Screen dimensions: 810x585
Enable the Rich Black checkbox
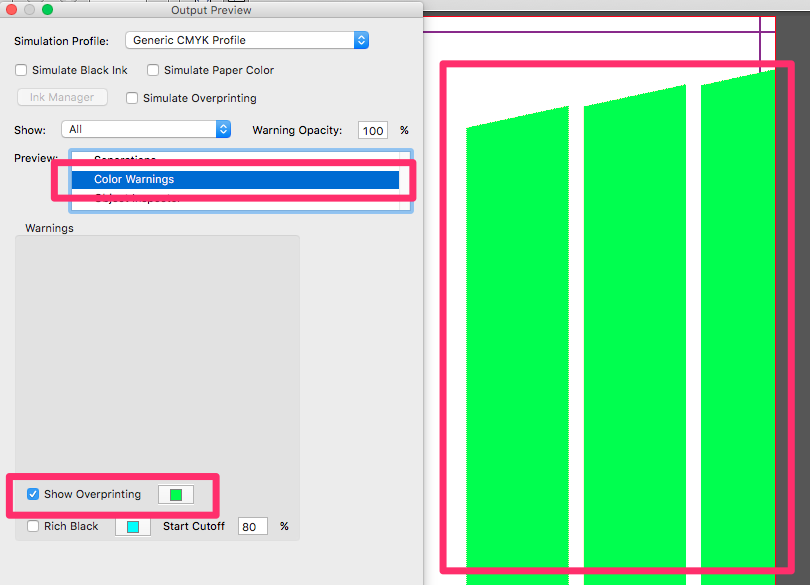[33, 526]
